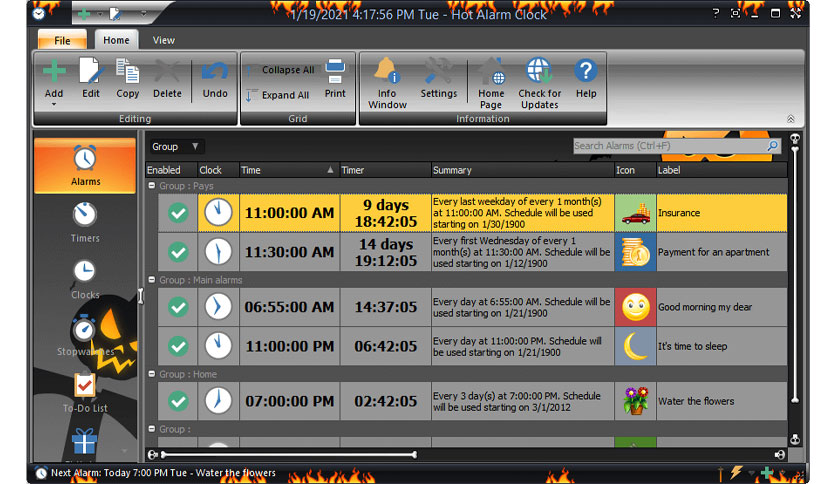Image resolution: width=836 pixels, height=484 pixels.
Task: Collapse the Group : Pays section
Action: (152, 185)
